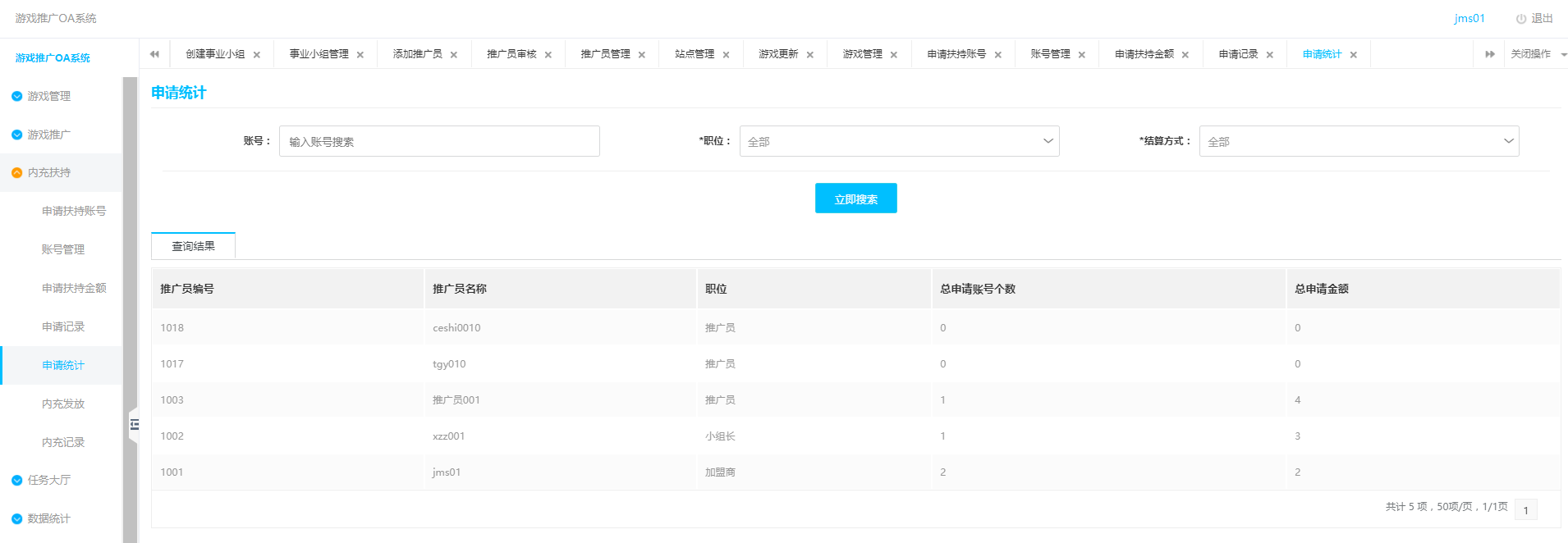This screenshot has width=1568, height=543.
Task: Expand the 游戏管理 sidebar menu
Action: coord(49,96)
